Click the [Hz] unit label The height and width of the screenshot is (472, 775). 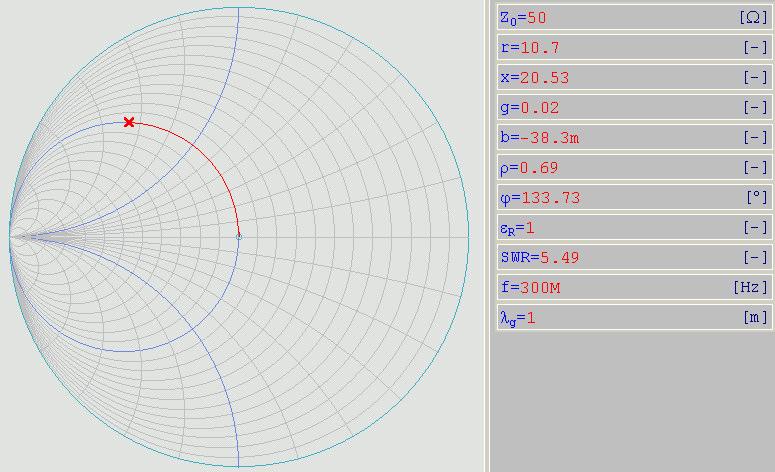[x=750, y=287]
